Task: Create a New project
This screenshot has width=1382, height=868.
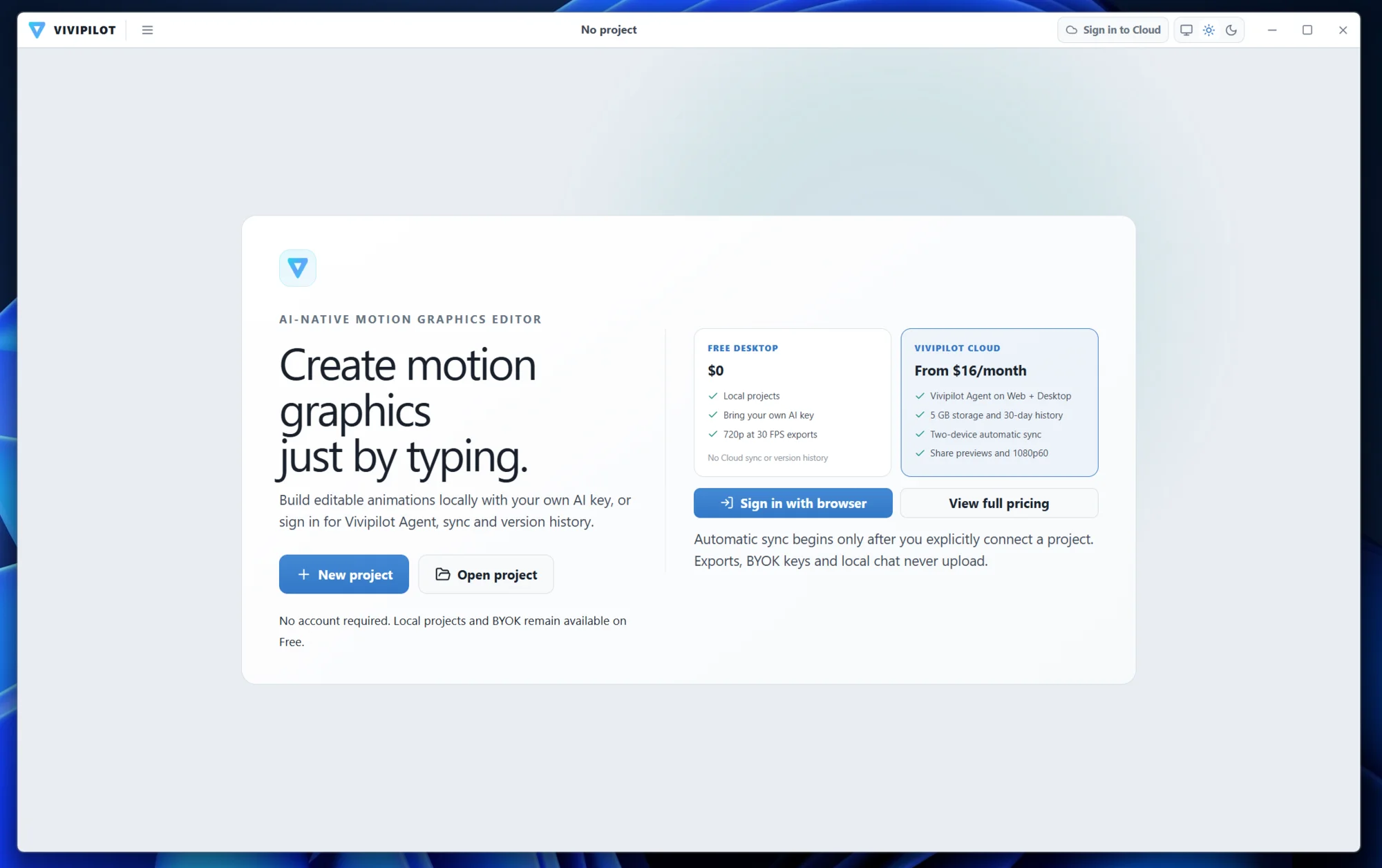Action: click(x=344, y=574)
